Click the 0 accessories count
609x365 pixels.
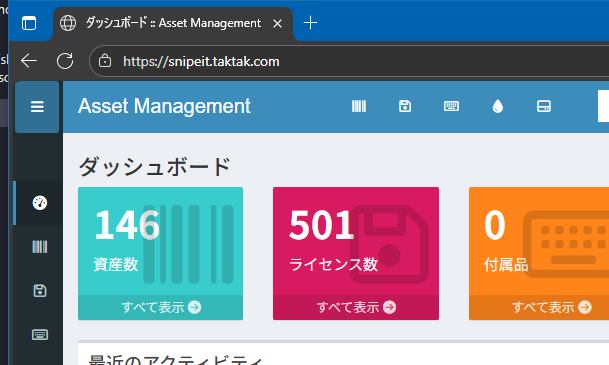pos(495,225)
